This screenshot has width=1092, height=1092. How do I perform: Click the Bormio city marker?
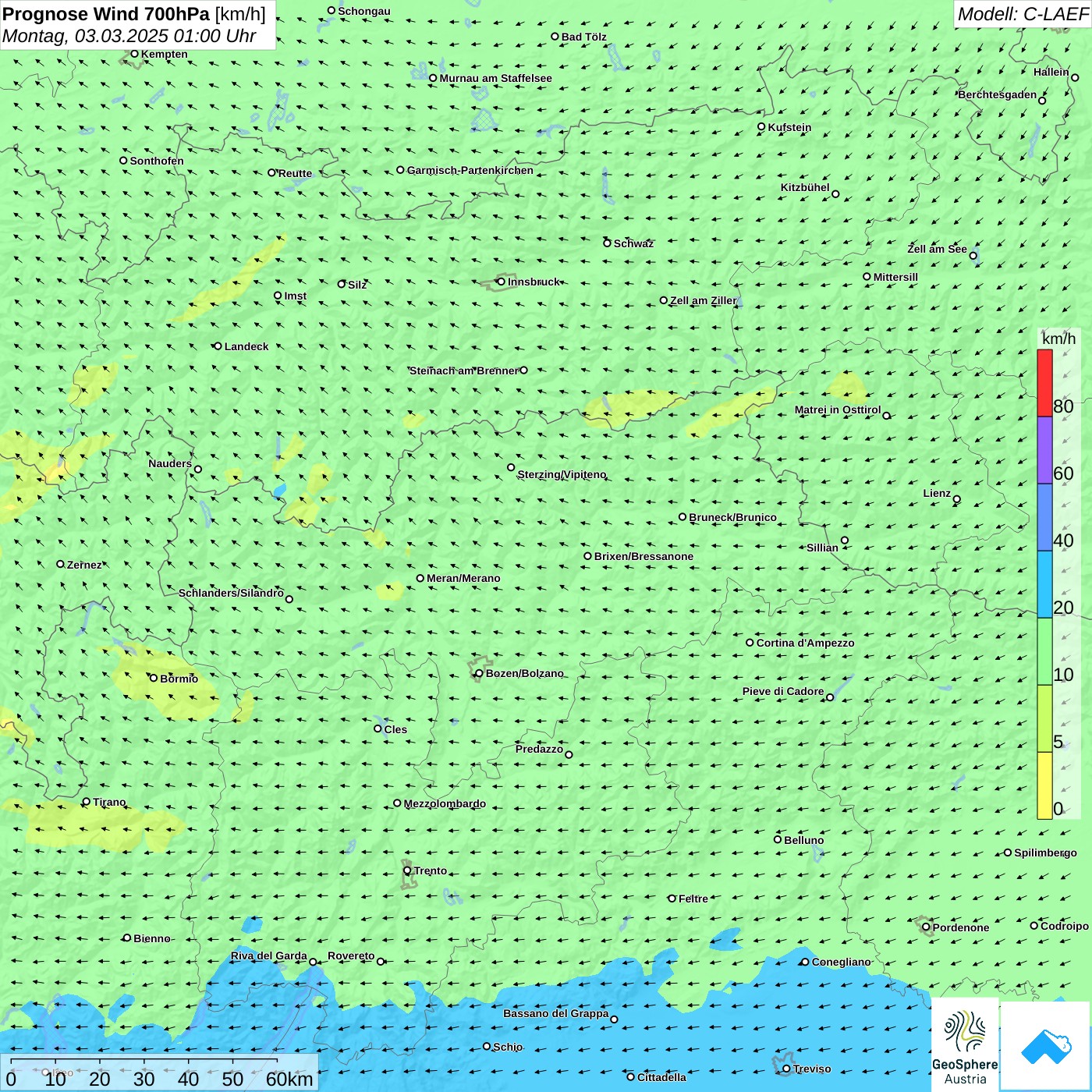154,678
